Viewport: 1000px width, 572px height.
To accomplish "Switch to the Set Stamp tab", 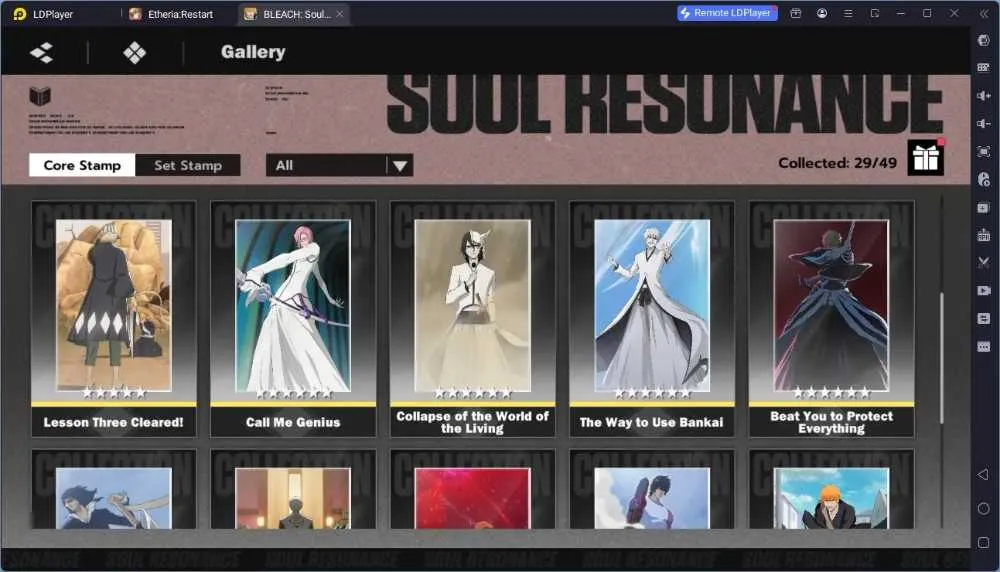I will click(x=188, y=165).
